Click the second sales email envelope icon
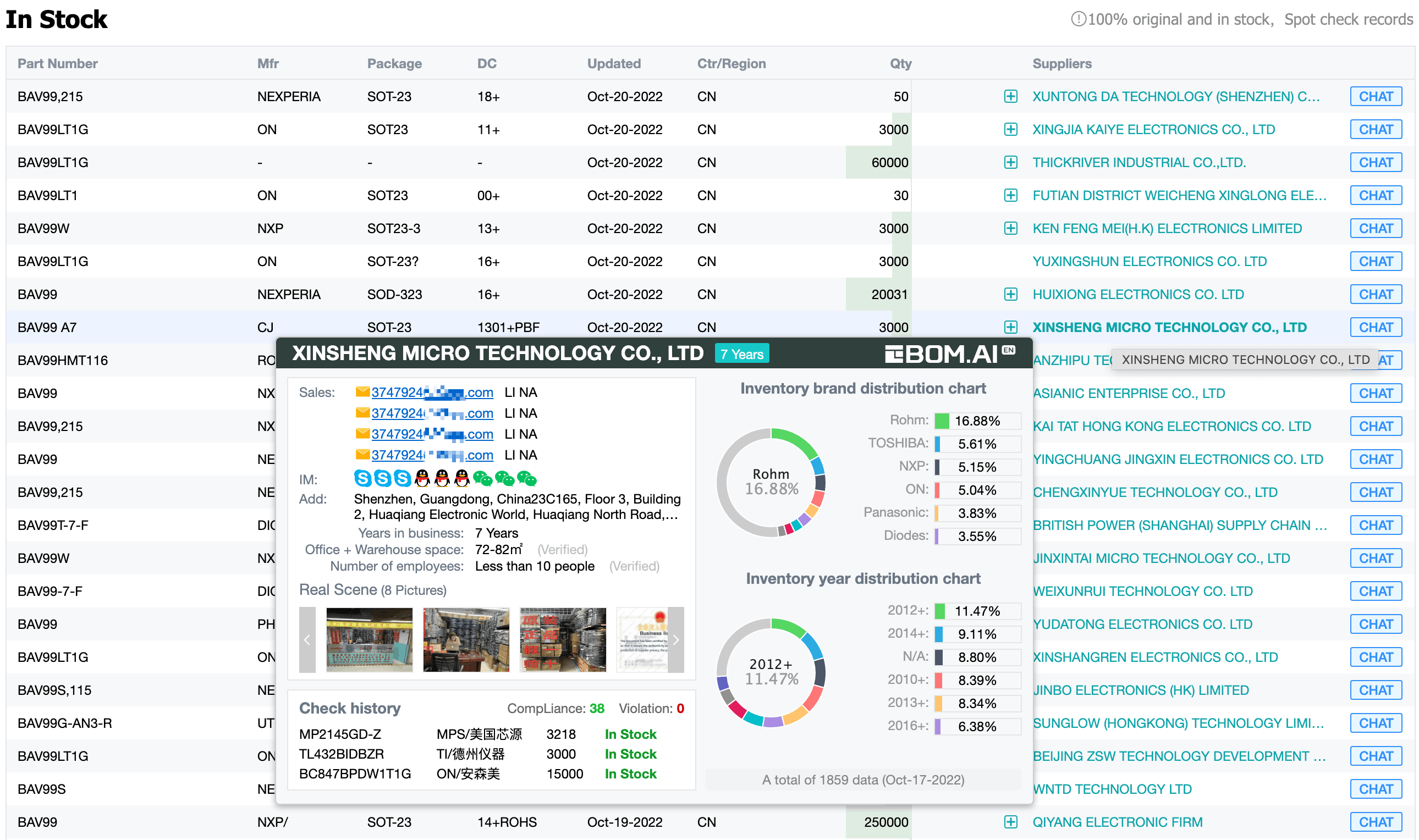The height and width of the screenshot is (840, 1419). (x=362, y=413)
